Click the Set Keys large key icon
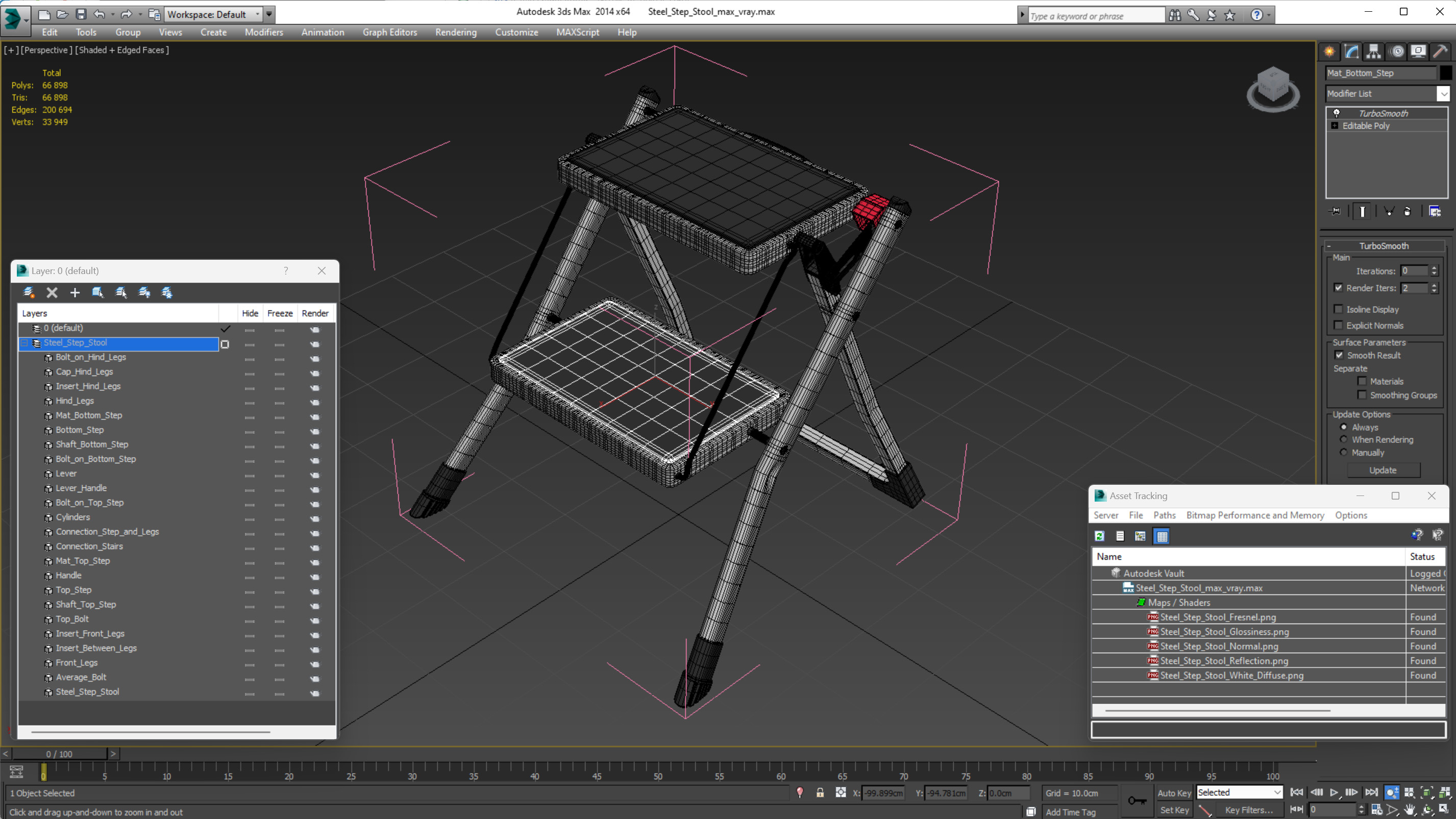 (1137, 800)
